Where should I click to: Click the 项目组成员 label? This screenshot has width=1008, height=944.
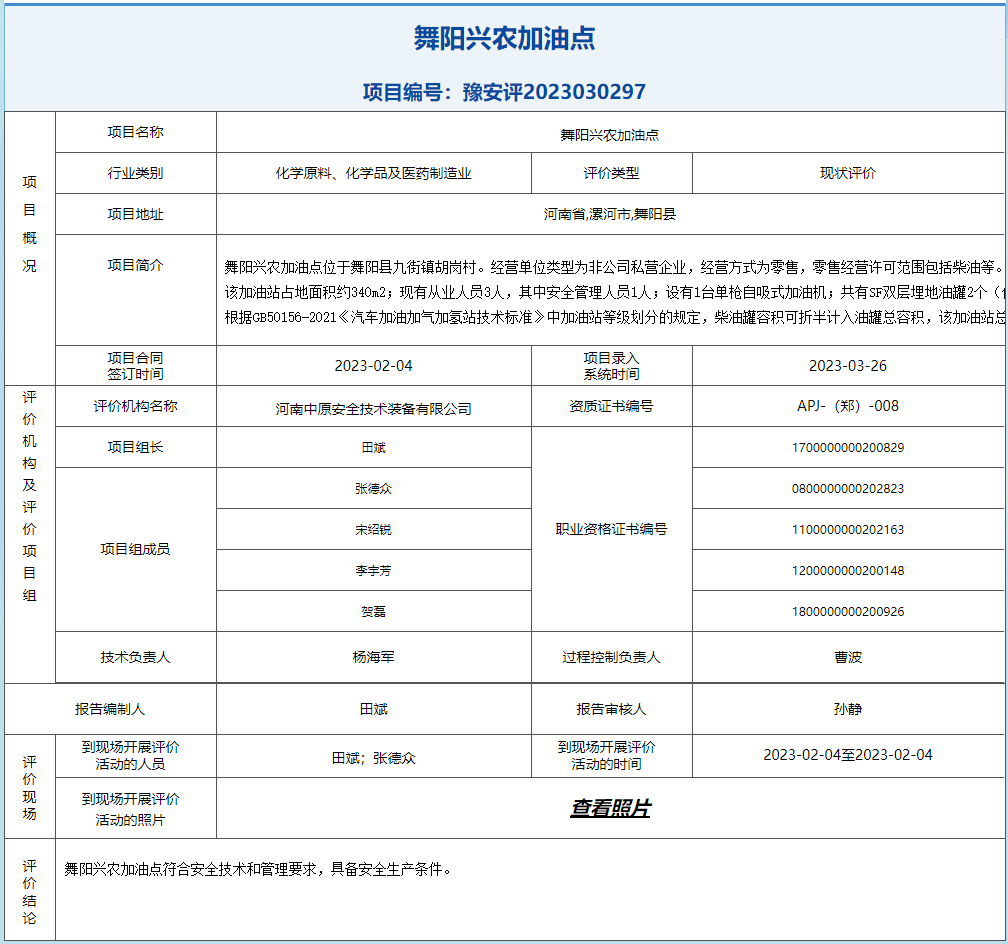[x=136, y=549]
